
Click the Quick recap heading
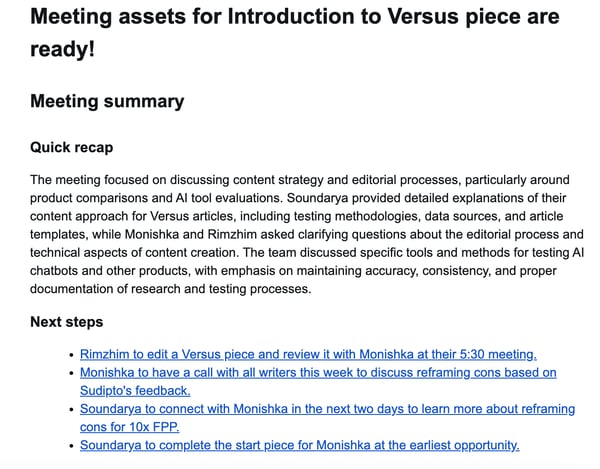pos(71,147)
